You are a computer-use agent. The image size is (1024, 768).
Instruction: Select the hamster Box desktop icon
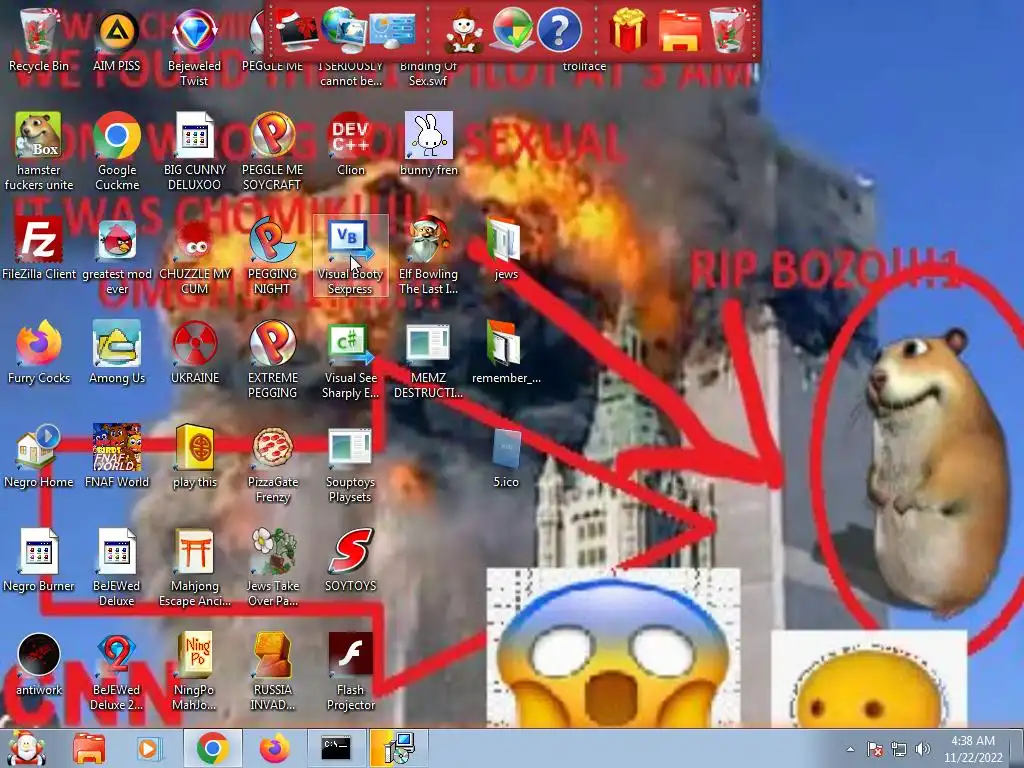click(x=39, y=151)
